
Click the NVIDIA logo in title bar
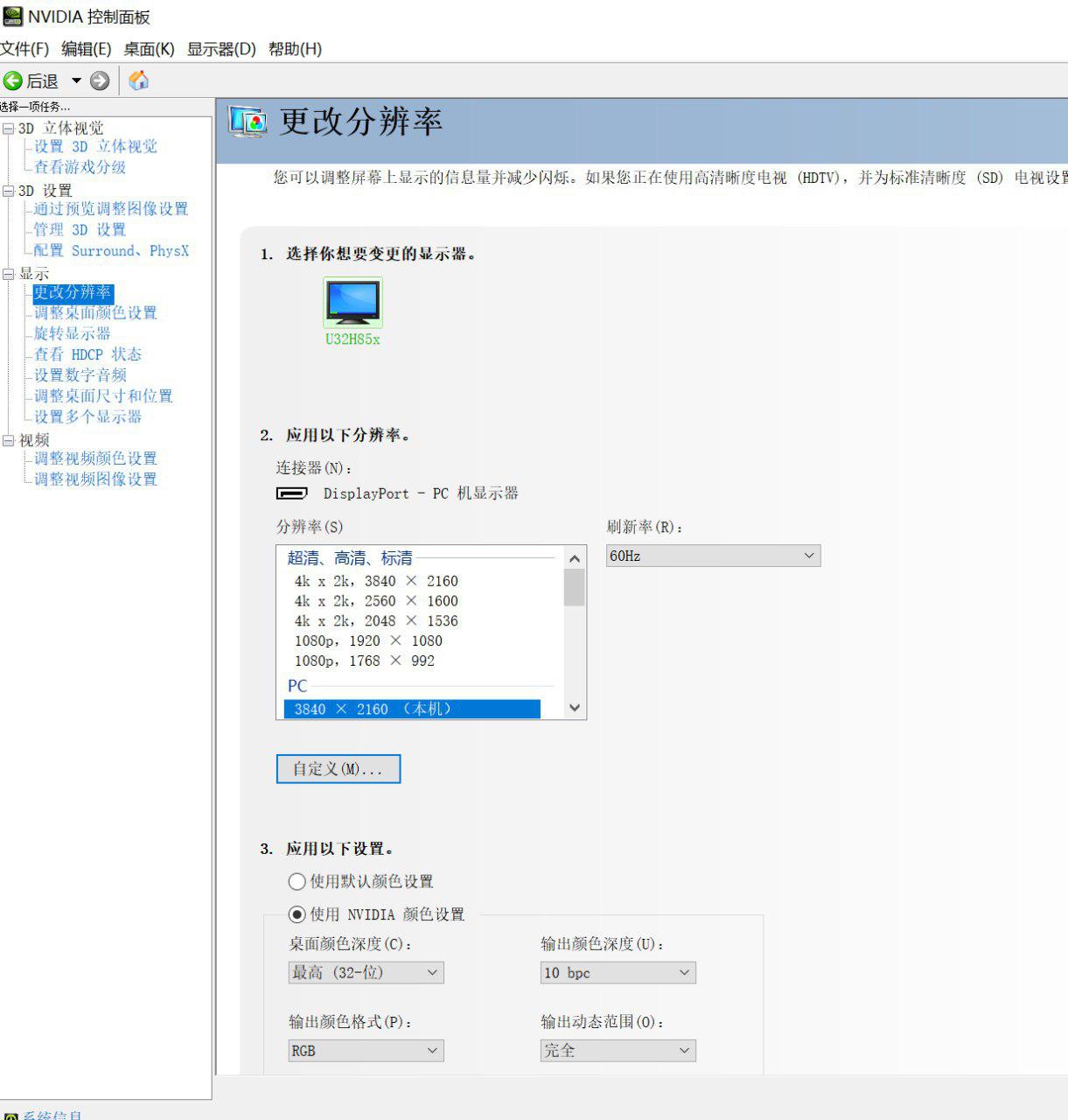click(x=12, y=16)
